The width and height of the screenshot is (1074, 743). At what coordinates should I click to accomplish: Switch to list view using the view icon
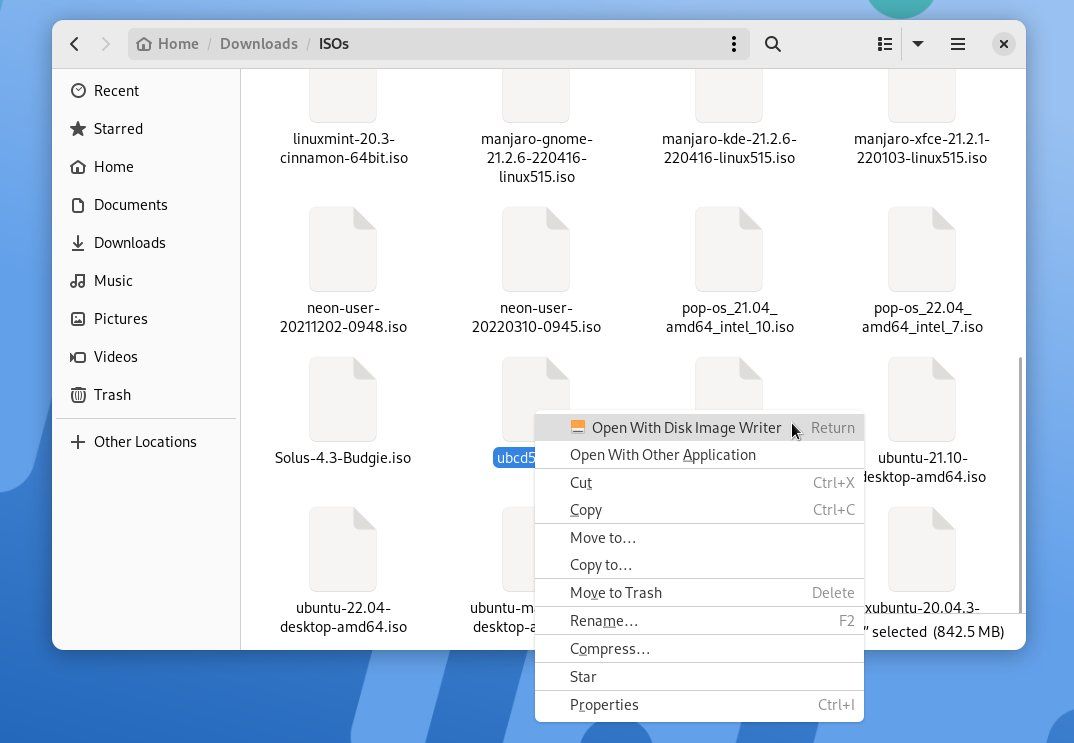(884, 44)
